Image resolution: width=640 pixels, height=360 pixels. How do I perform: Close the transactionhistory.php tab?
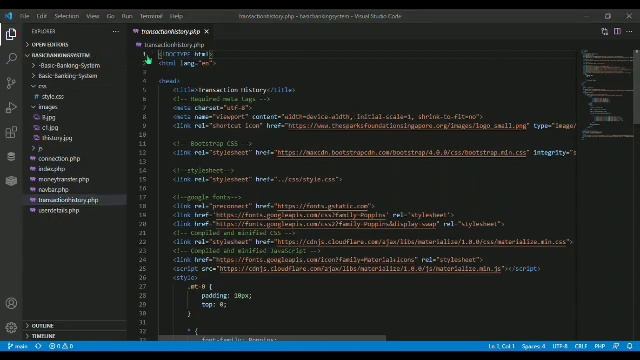pyautogui.click(x=207, y=31)
